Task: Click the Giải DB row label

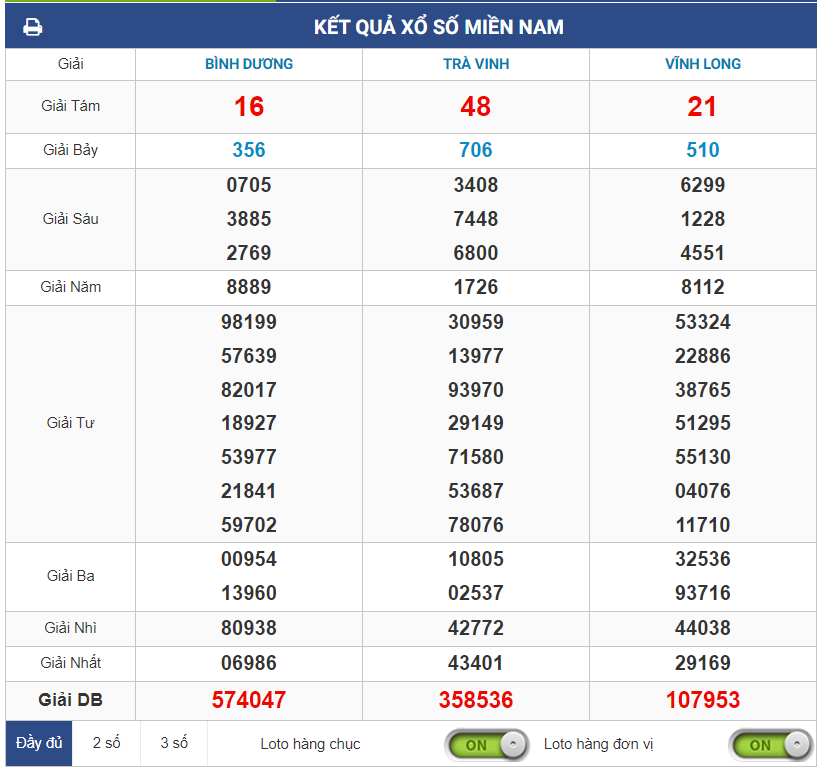Action: pos(70,699)
